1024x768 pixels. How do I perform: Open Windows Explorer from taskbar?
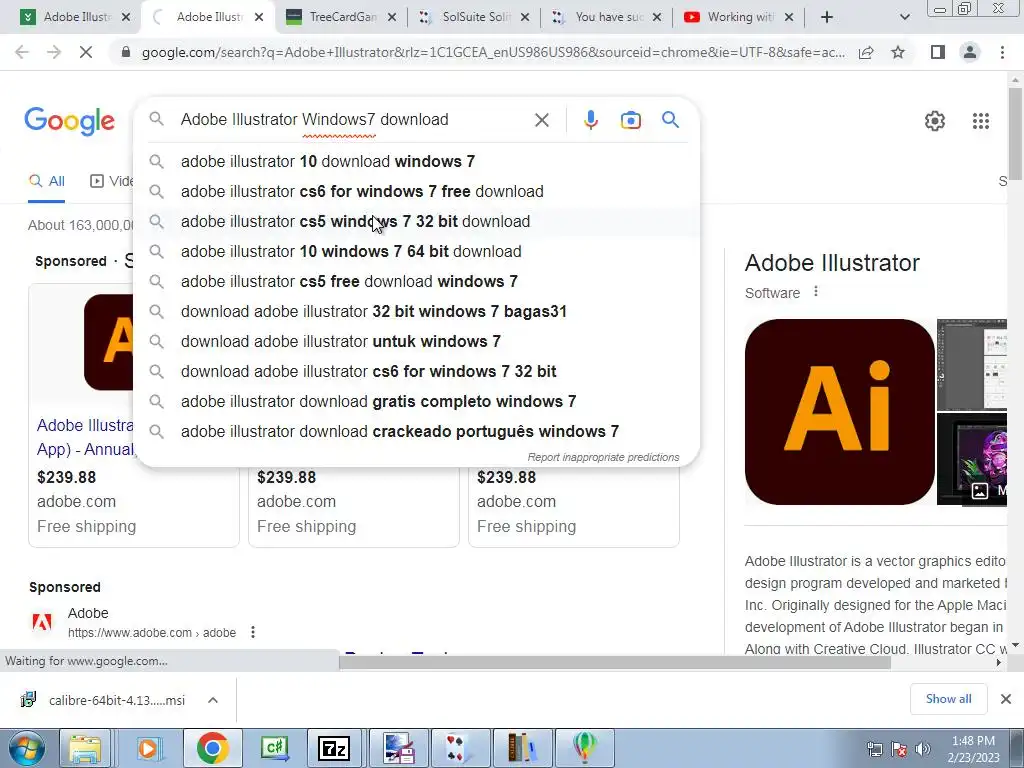pos(85,748)
